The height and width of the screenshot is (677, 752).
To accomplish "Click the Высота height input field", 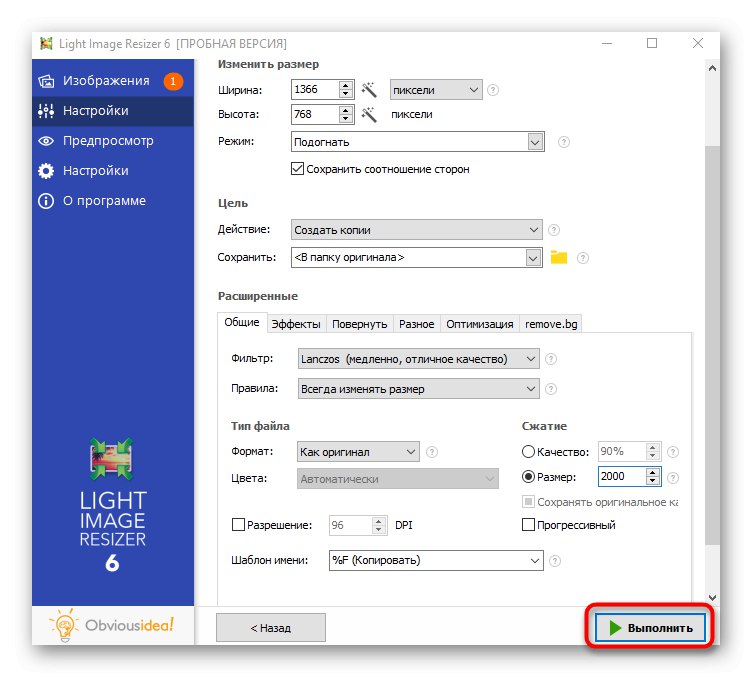I will (314, 114).
